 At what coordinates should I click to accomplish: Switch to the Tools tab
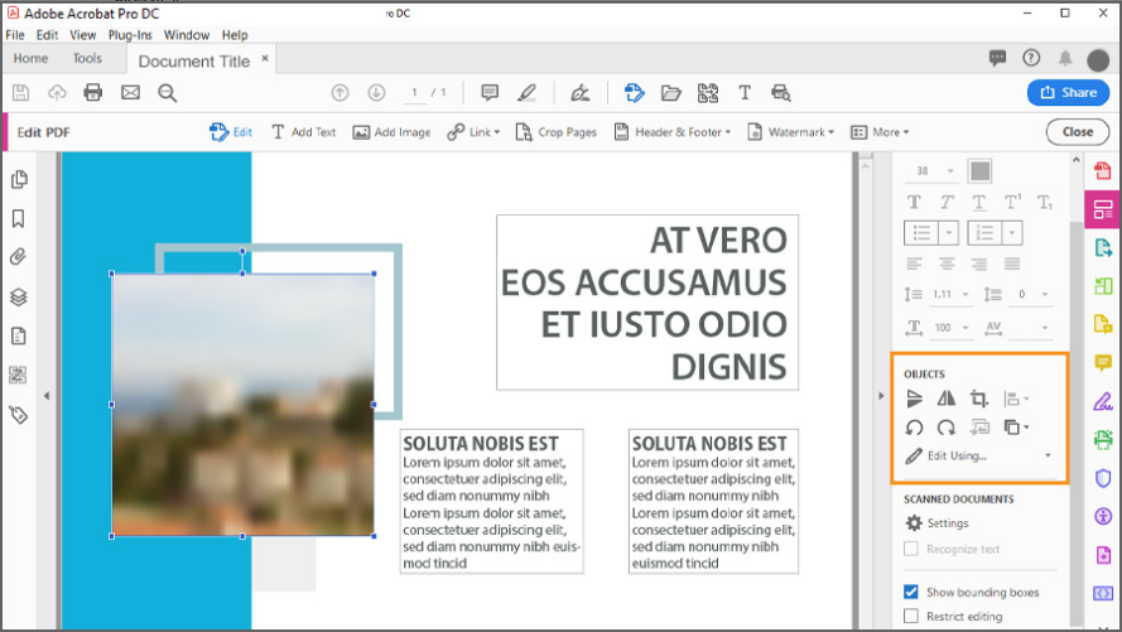point(86,58)
